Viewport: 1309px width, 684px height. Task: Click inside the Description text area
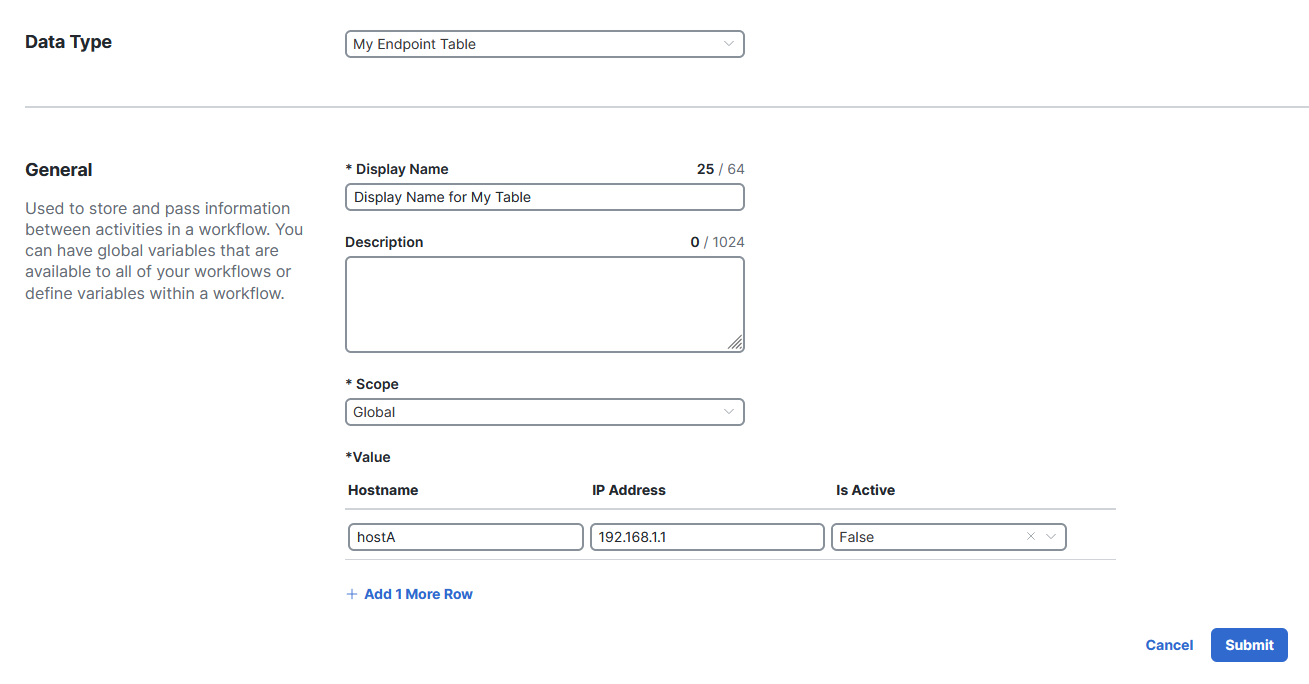pos(544,305)
